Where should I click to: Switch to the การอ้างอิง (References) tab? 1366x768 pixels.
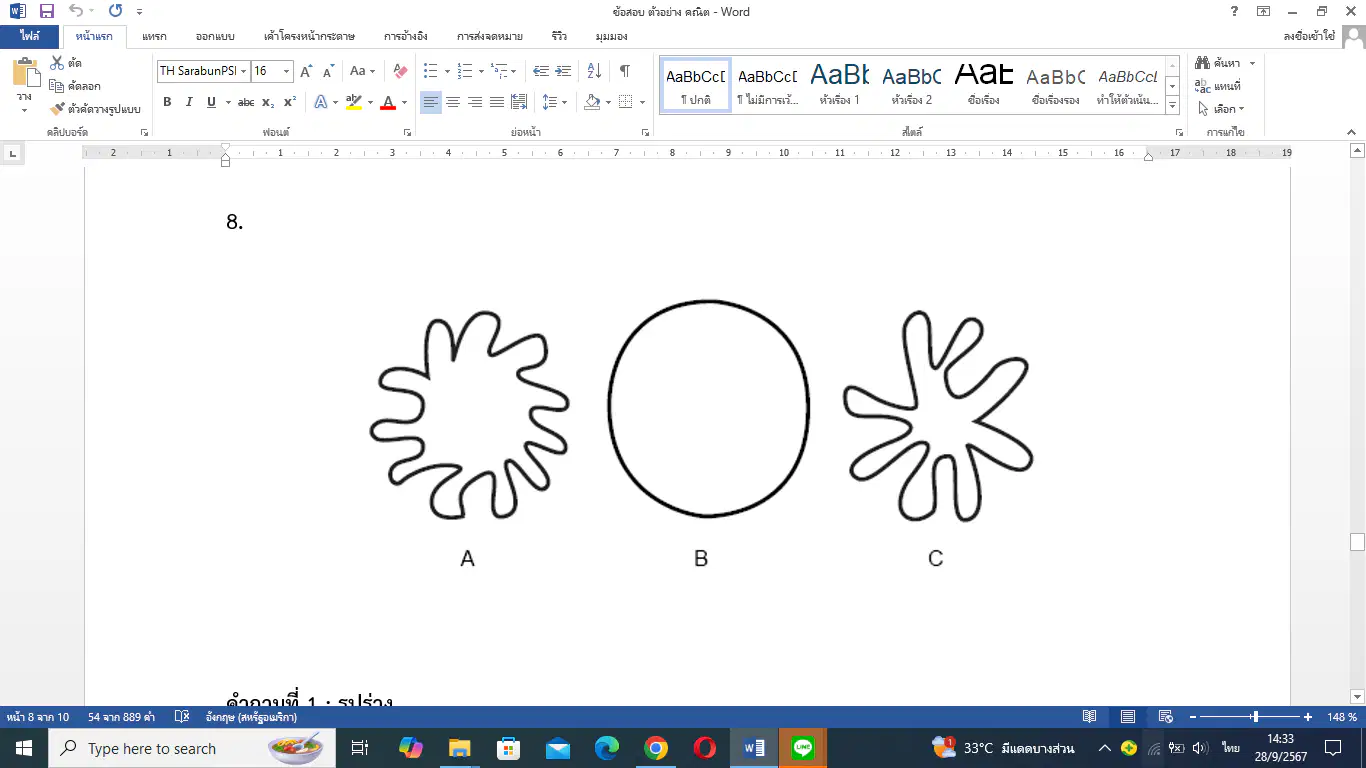coord(406,36)
